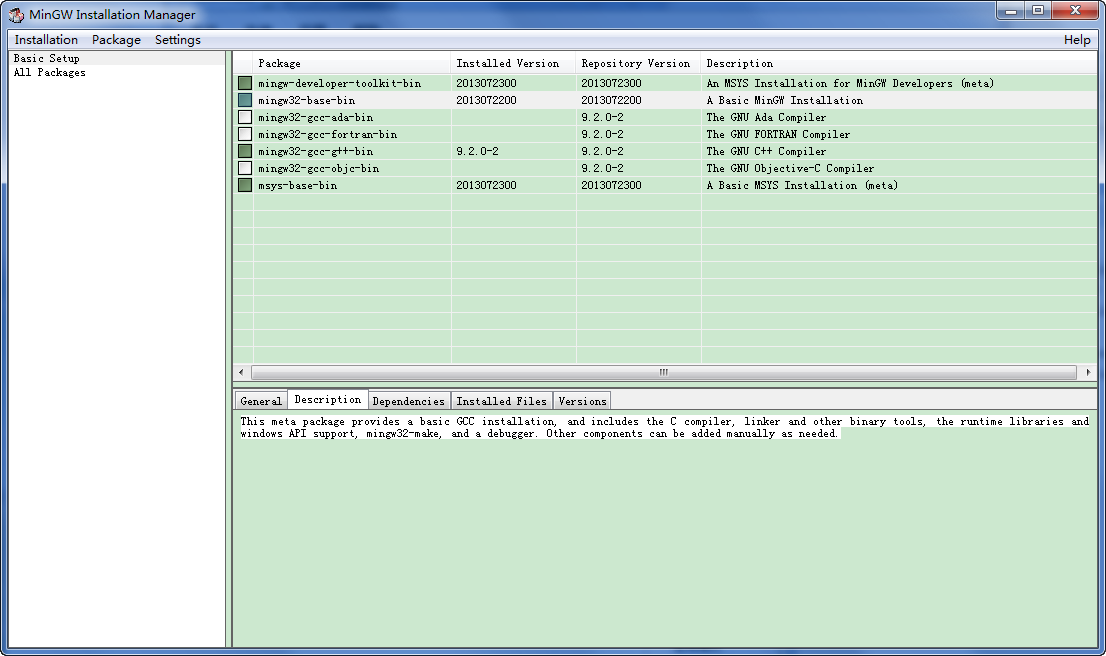This screenshot has height=656, width=1106.
Task: Select All Packages in left tree
Action: click(x=49, y=72)
